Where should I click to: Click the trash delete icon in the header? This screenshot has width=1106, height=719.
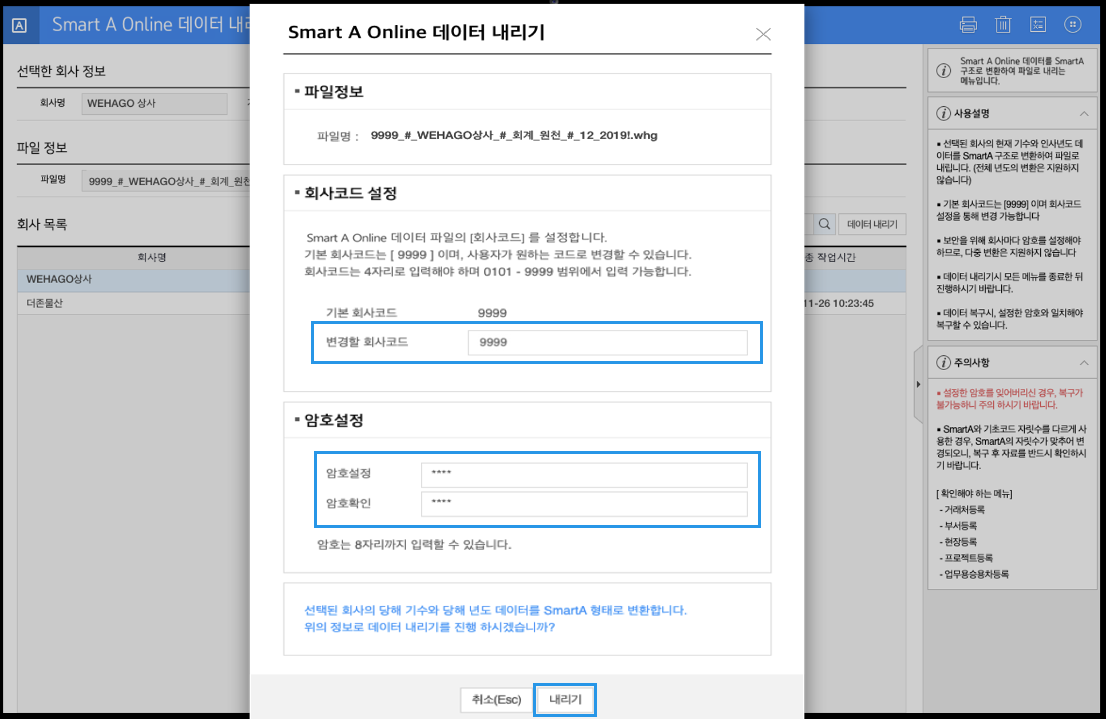click(x=1003, y=25)
